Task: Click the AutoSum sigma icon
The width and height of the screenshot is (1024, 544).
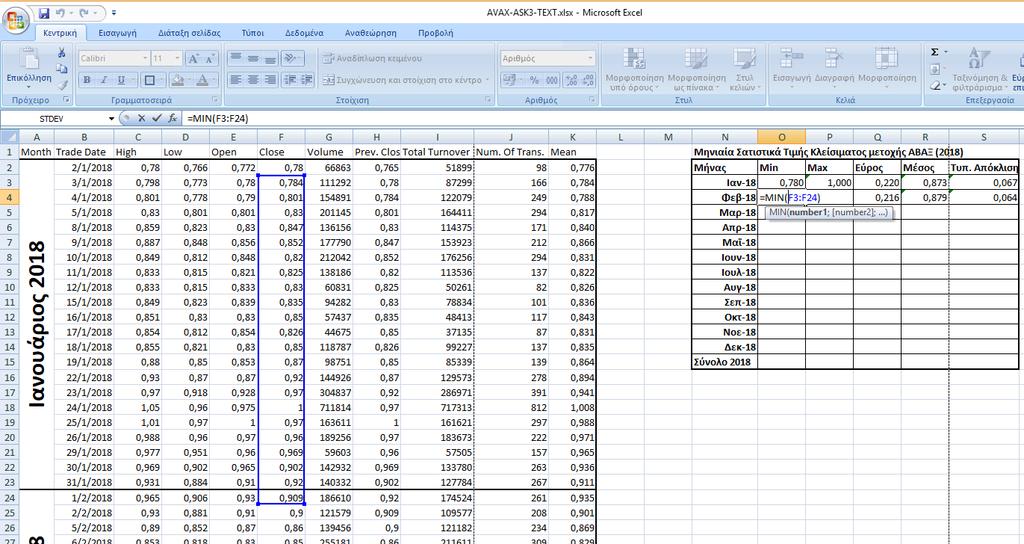Action: coord(935,52)
